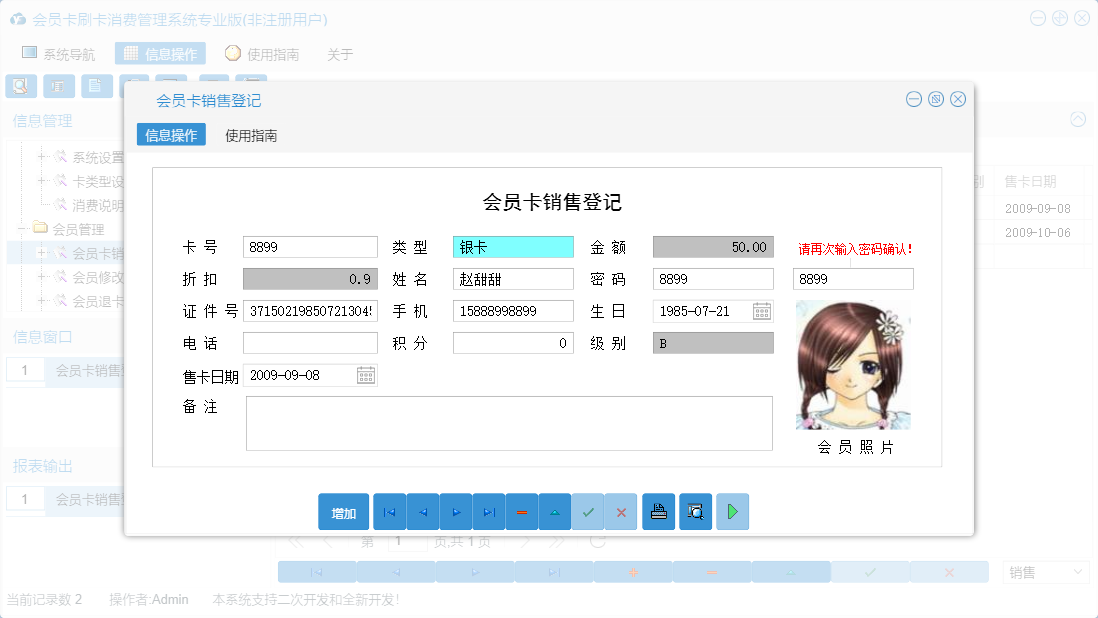This screenshot has height=618, width=1098.
Task: Click the print icon in the dialog toolbar
Action: (658, 511)
